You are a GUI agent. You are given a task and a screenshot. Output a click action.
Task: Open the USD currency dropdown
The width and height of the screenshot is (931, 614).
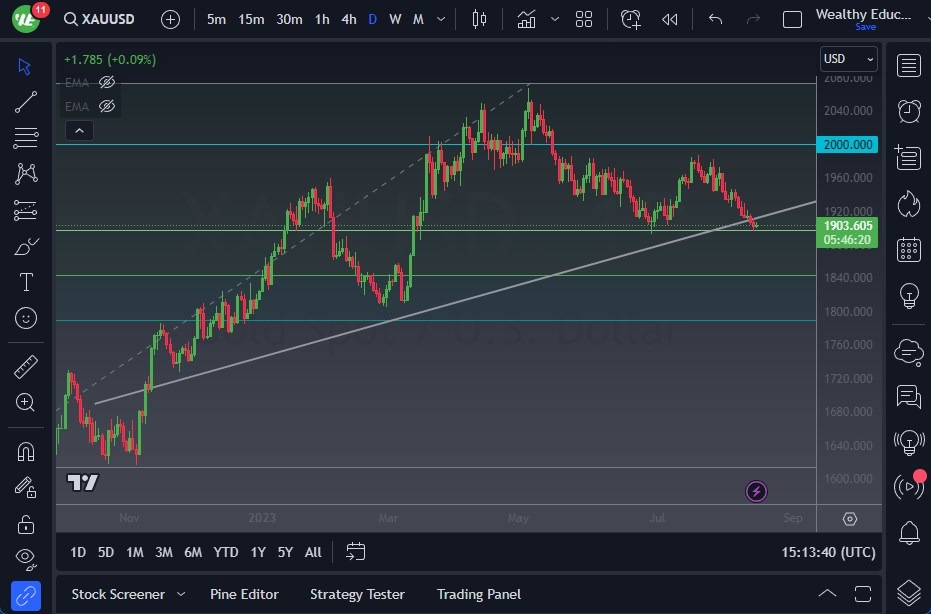848,59
